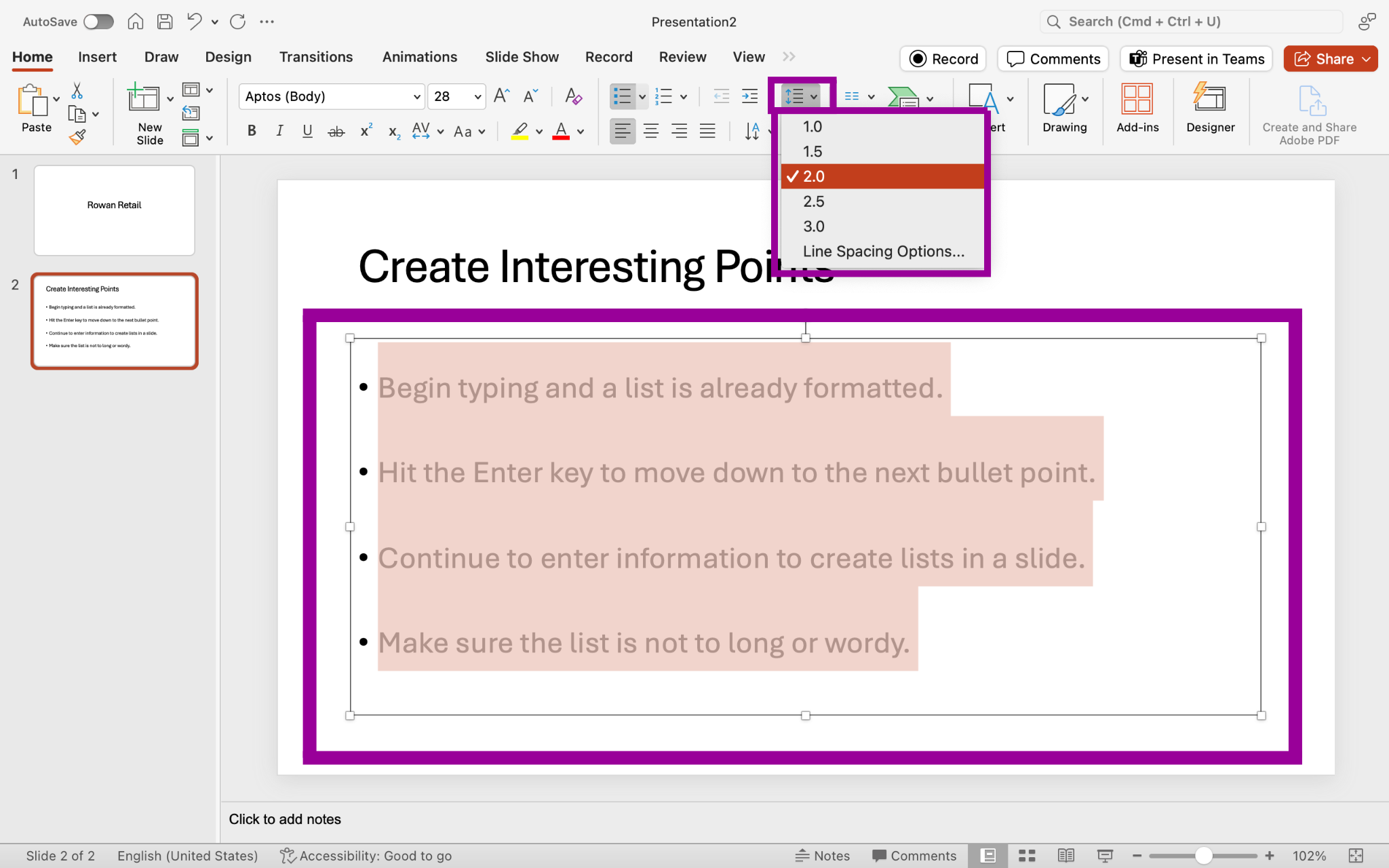This screenshot has height=868, width=1389.
Task: Click the Reset slide icon
Action: tap(191, 113)
